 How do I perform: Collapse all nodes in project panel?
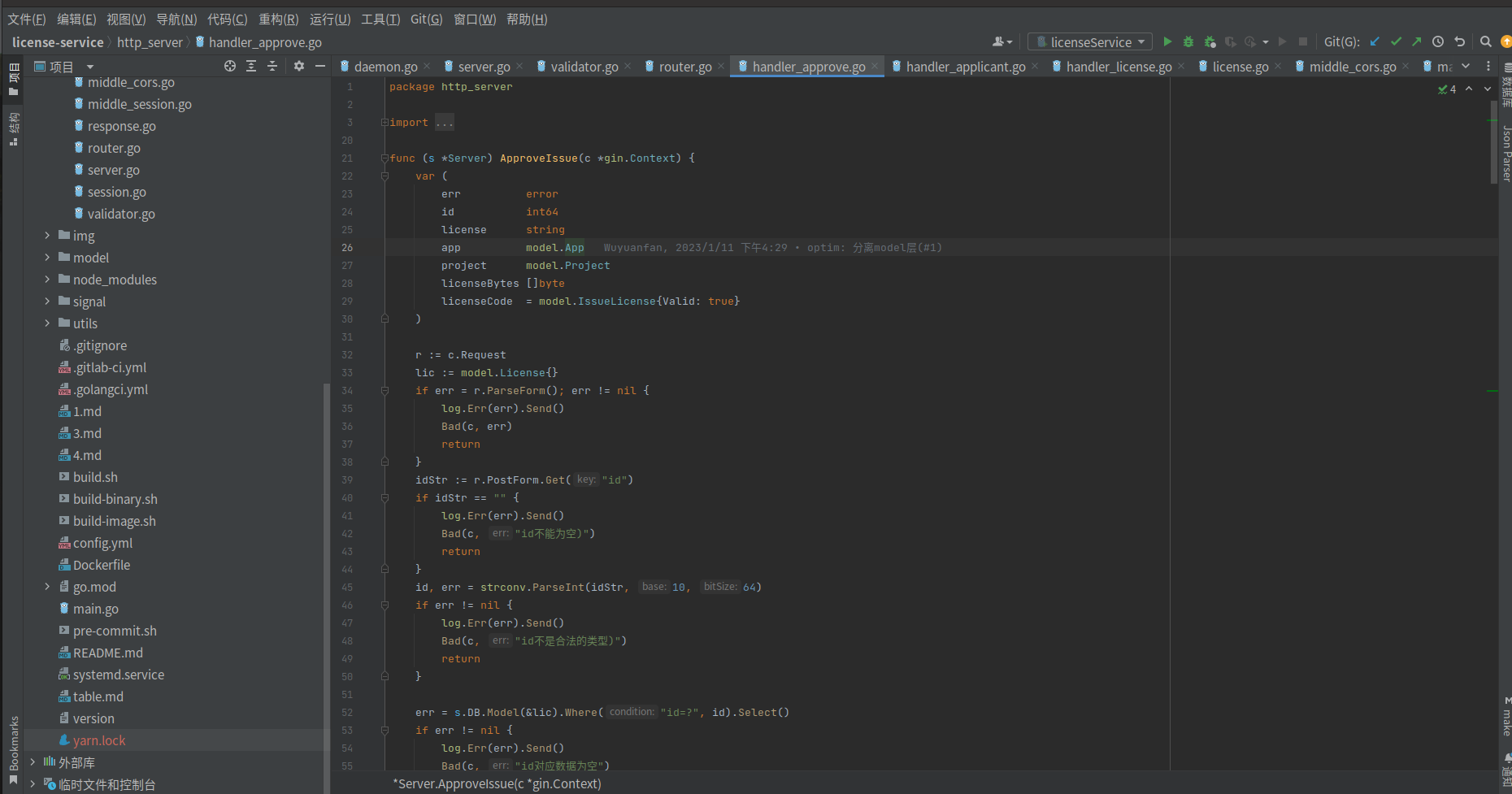272,66
